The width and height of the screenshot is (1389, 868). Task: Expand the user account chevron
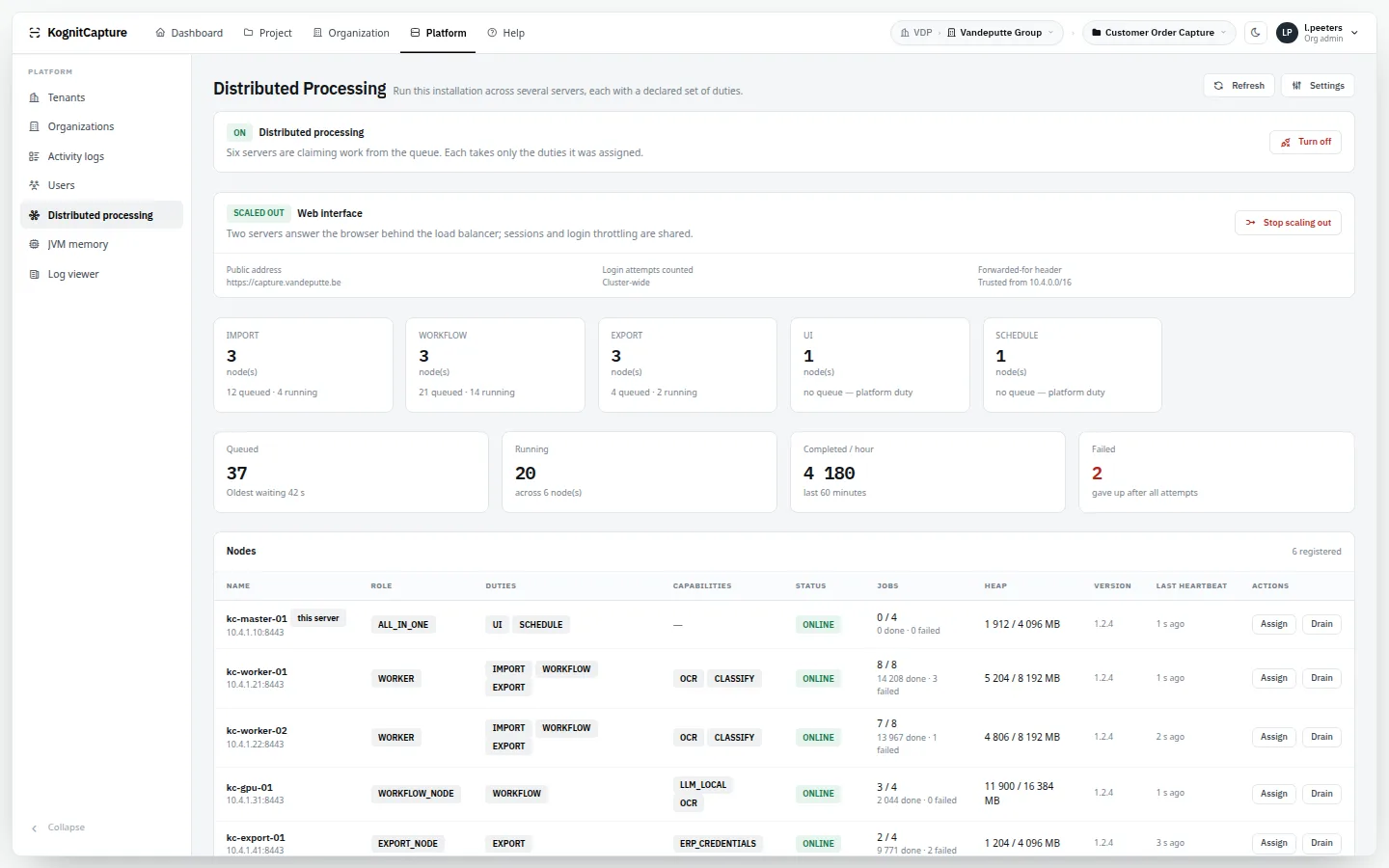click(1354, 33)
